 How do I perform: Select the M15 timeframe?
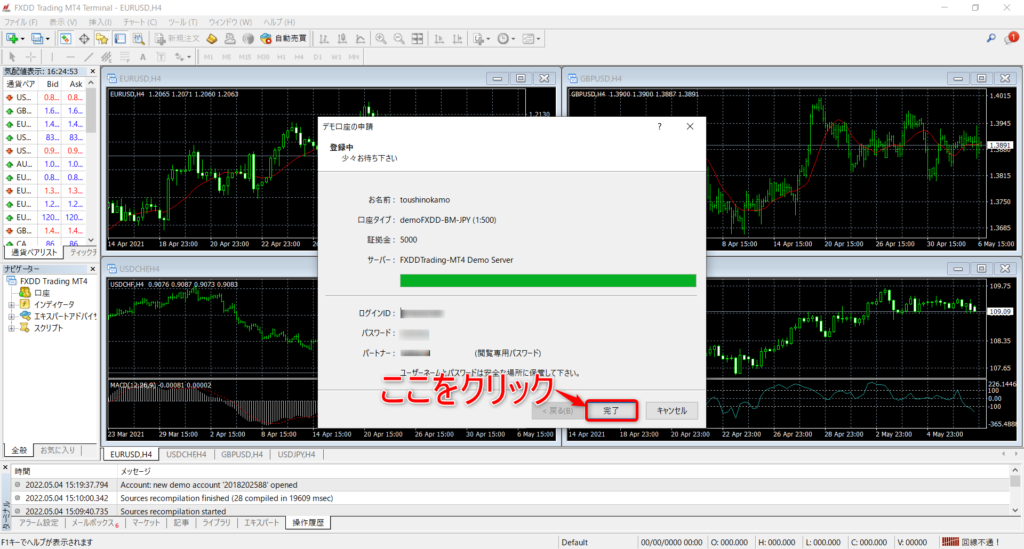pyautogui.click(x=245, y=57)
